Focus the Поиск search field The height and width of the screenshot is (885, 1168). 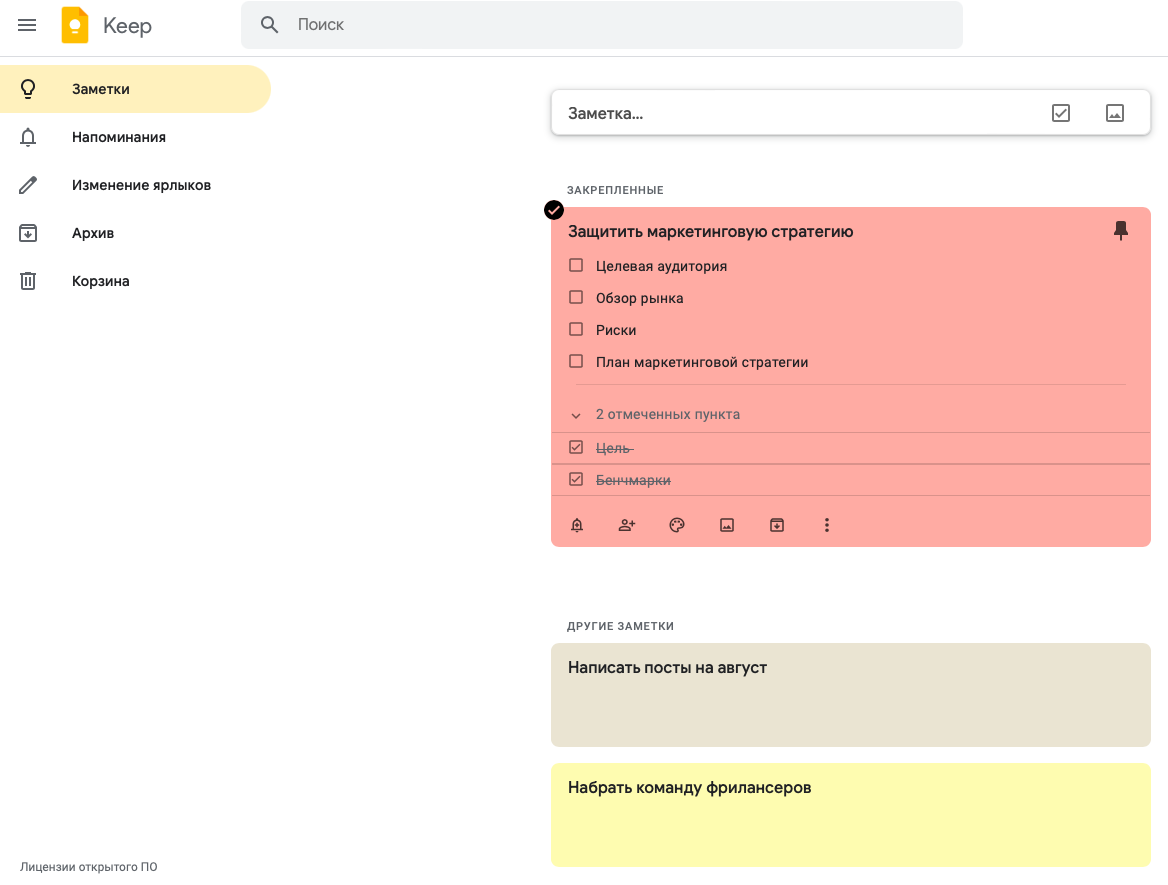[x=601, y=25]
